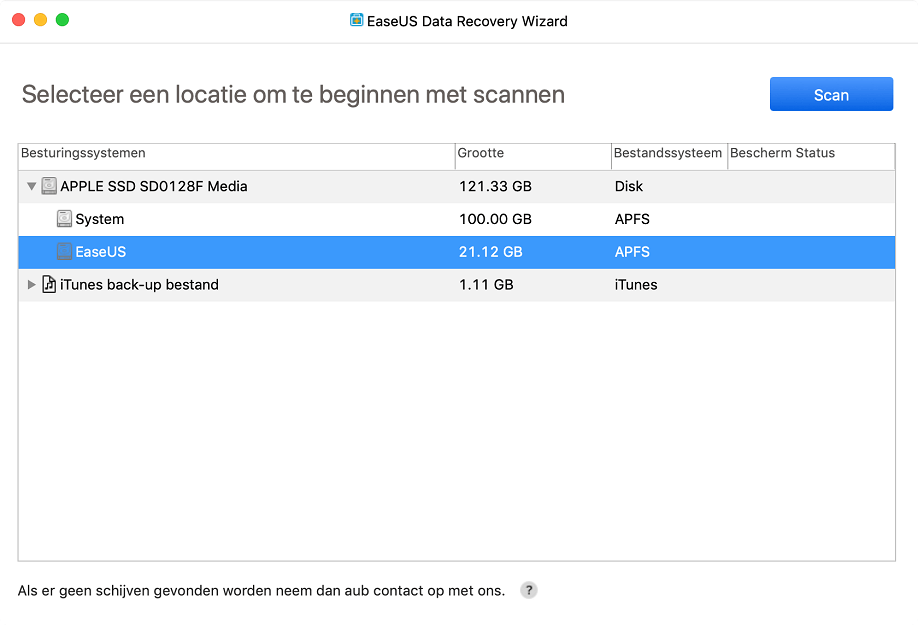Click the yellow minimize window button
The width and height of the screenshot is (918, 625).
coord(40,20)
